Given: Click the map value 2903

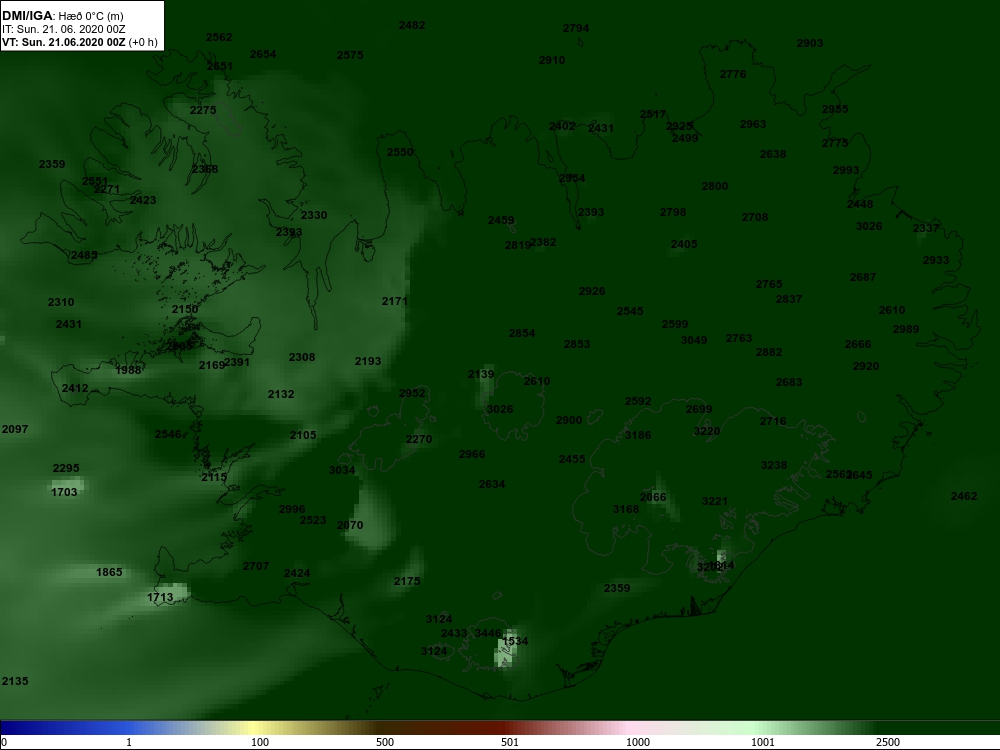Looking at the screenshot, I should click(x=809, y=43).
